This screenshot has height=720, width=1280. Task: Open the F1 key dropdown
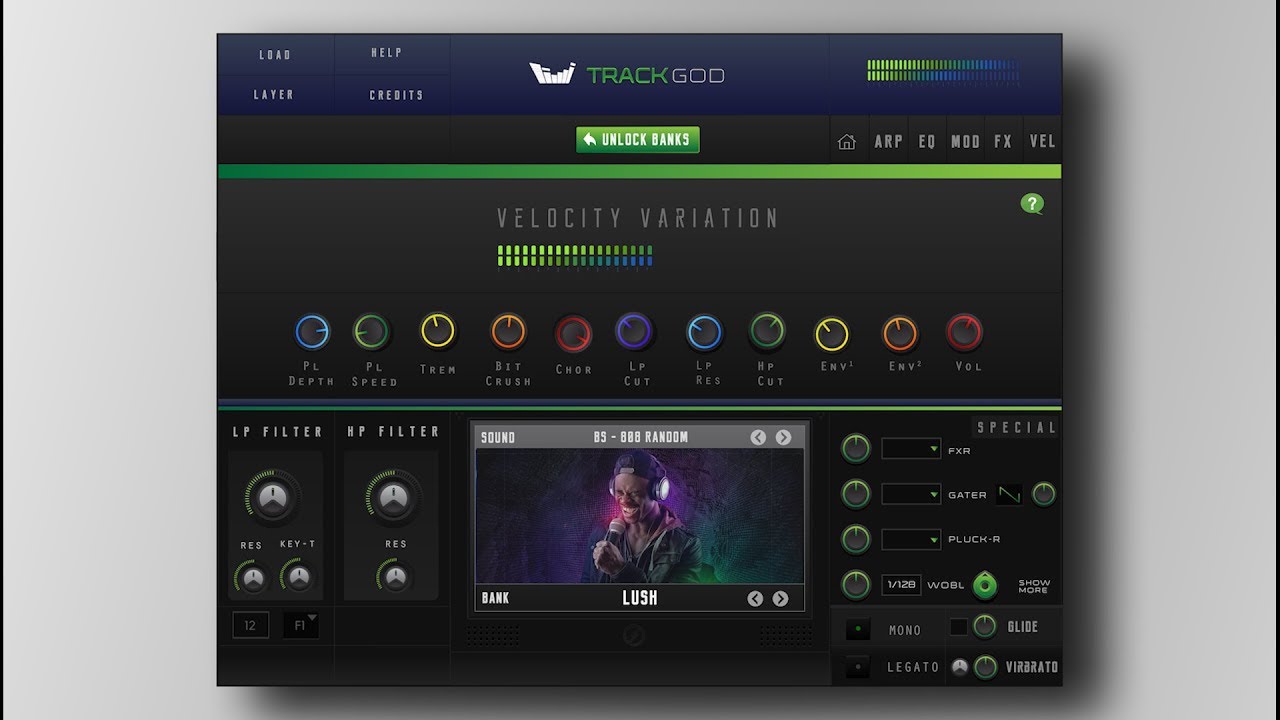pyautogui.click(x=301, y=625)
